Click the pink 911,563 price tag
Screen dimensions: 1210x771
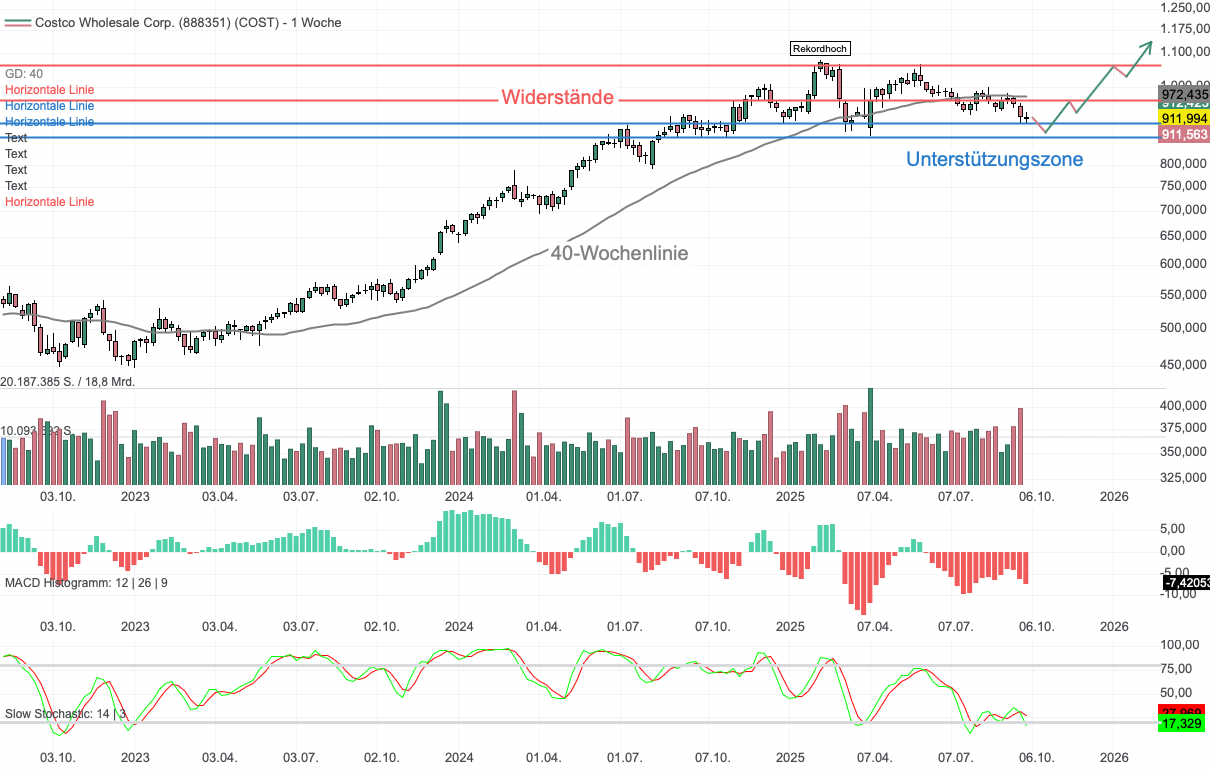(x=1183, y=134)
